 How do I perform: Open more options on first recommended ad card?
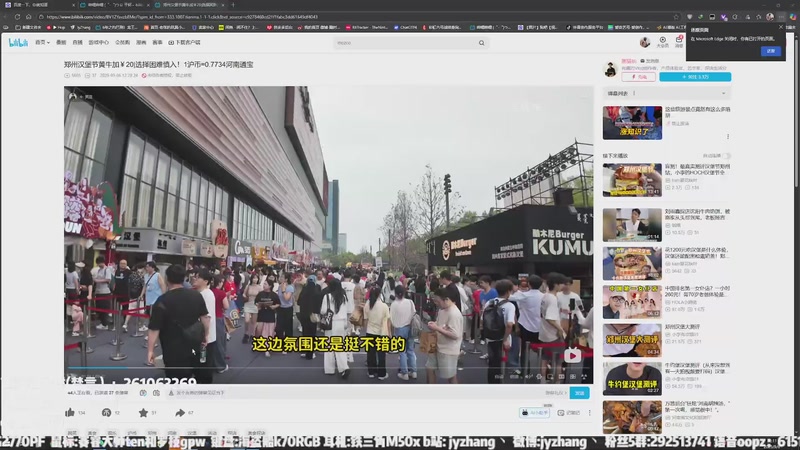tap(728, 137)
